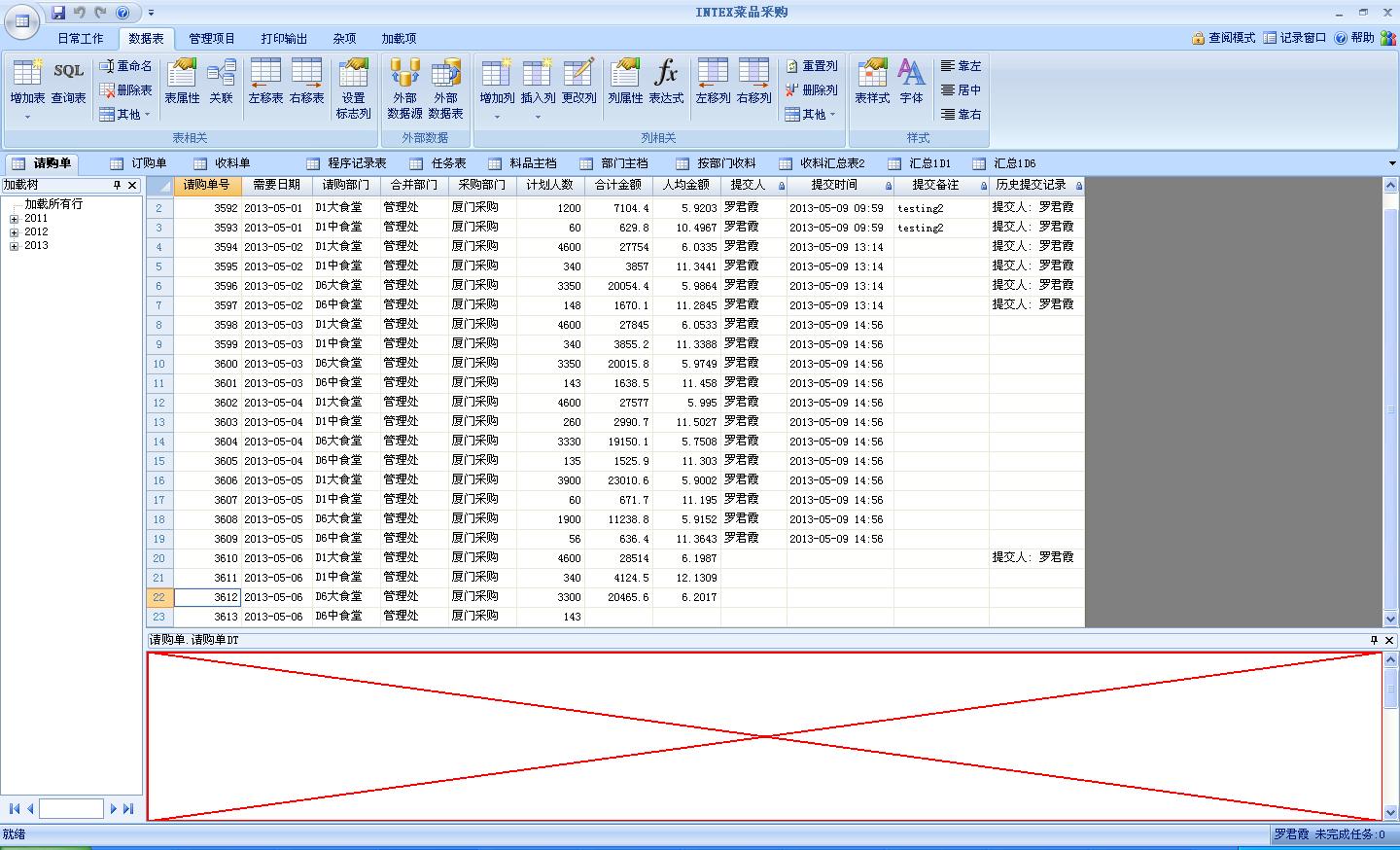
Task: Pin the 加载树 panel
Action: (x=117, y=185)
